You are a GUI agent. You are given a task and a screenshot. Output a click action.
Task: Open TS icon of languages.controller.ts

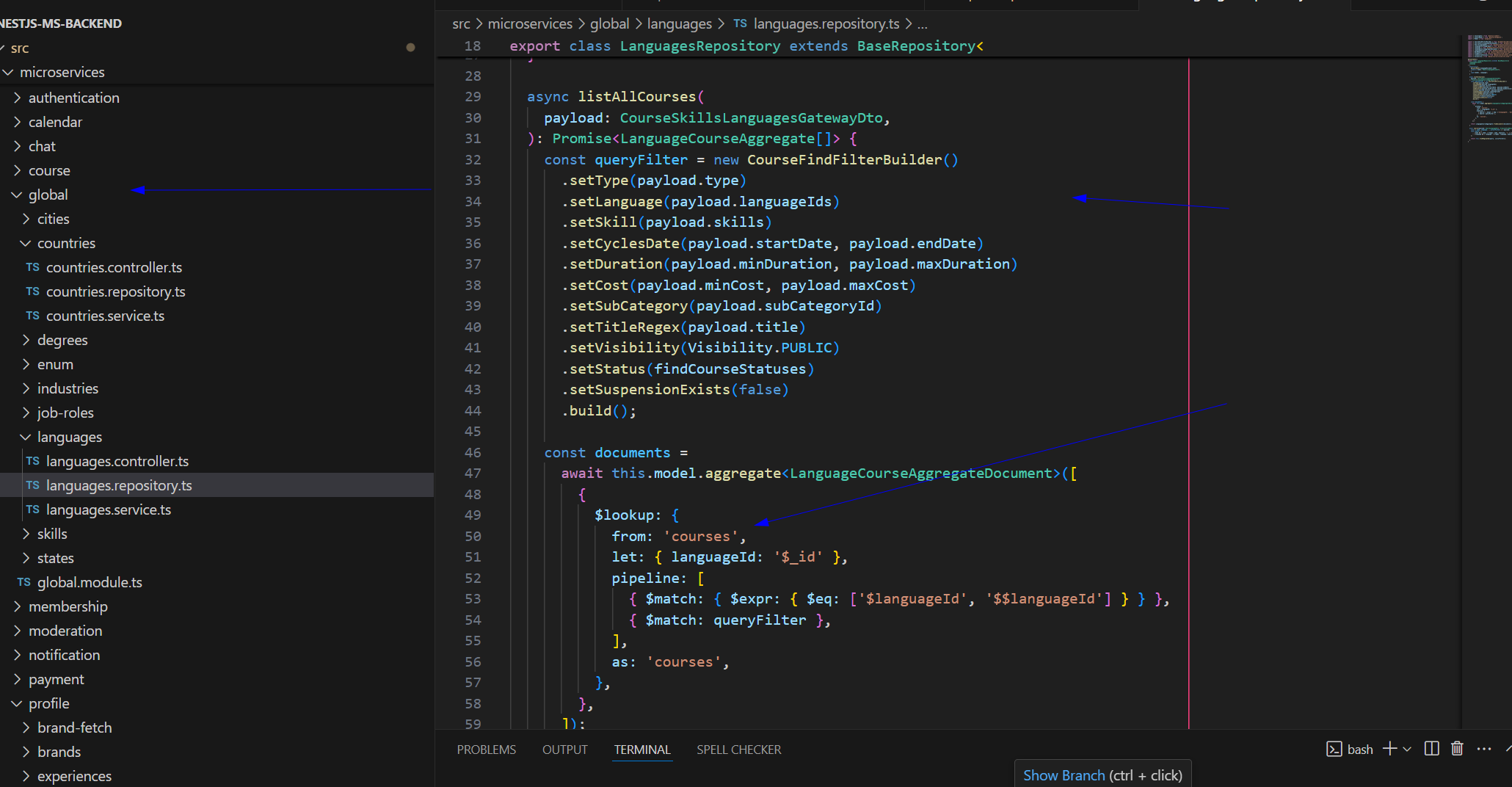point(32,461)
